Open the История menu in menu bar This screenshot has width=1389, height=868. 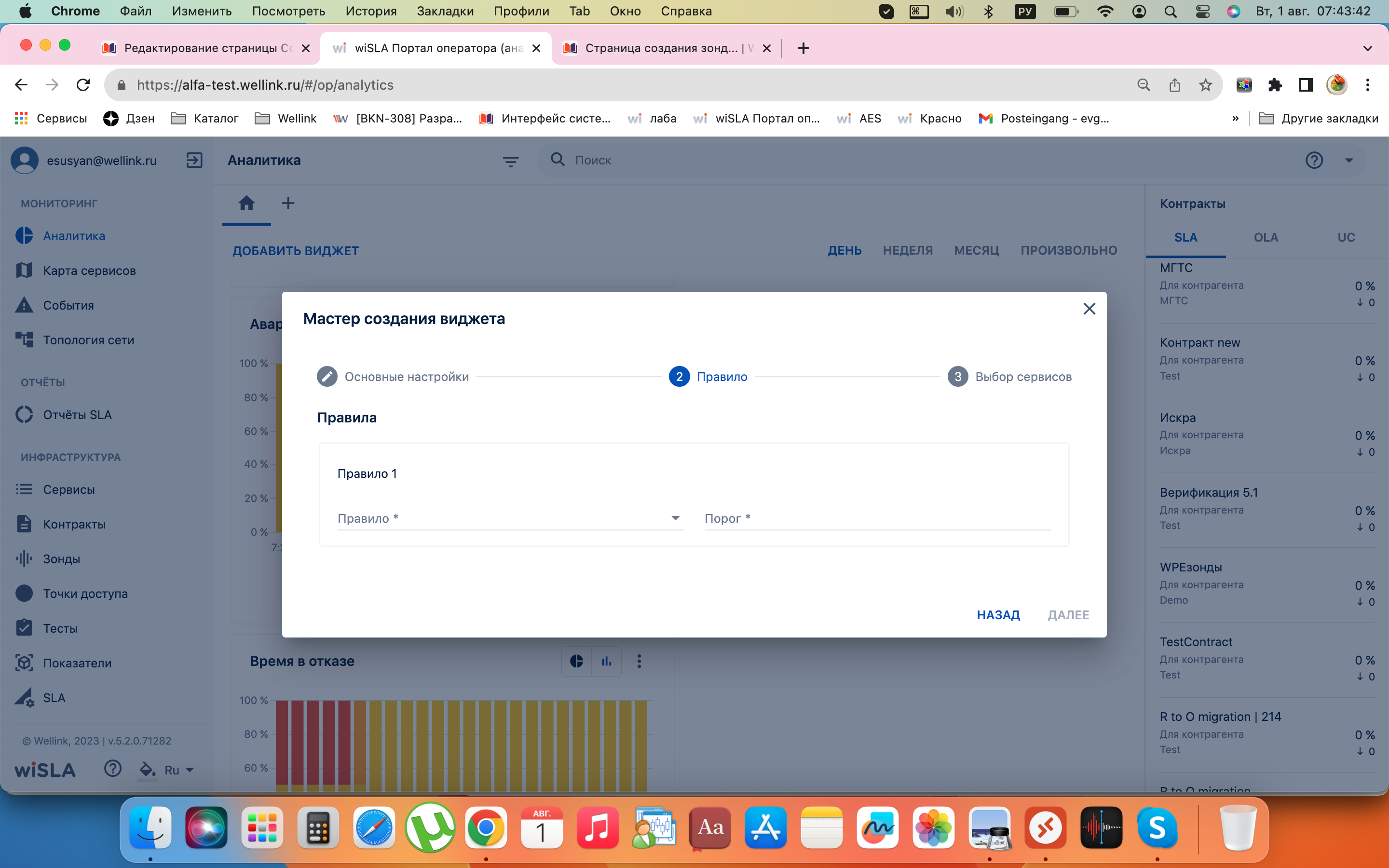coord(371,11)
